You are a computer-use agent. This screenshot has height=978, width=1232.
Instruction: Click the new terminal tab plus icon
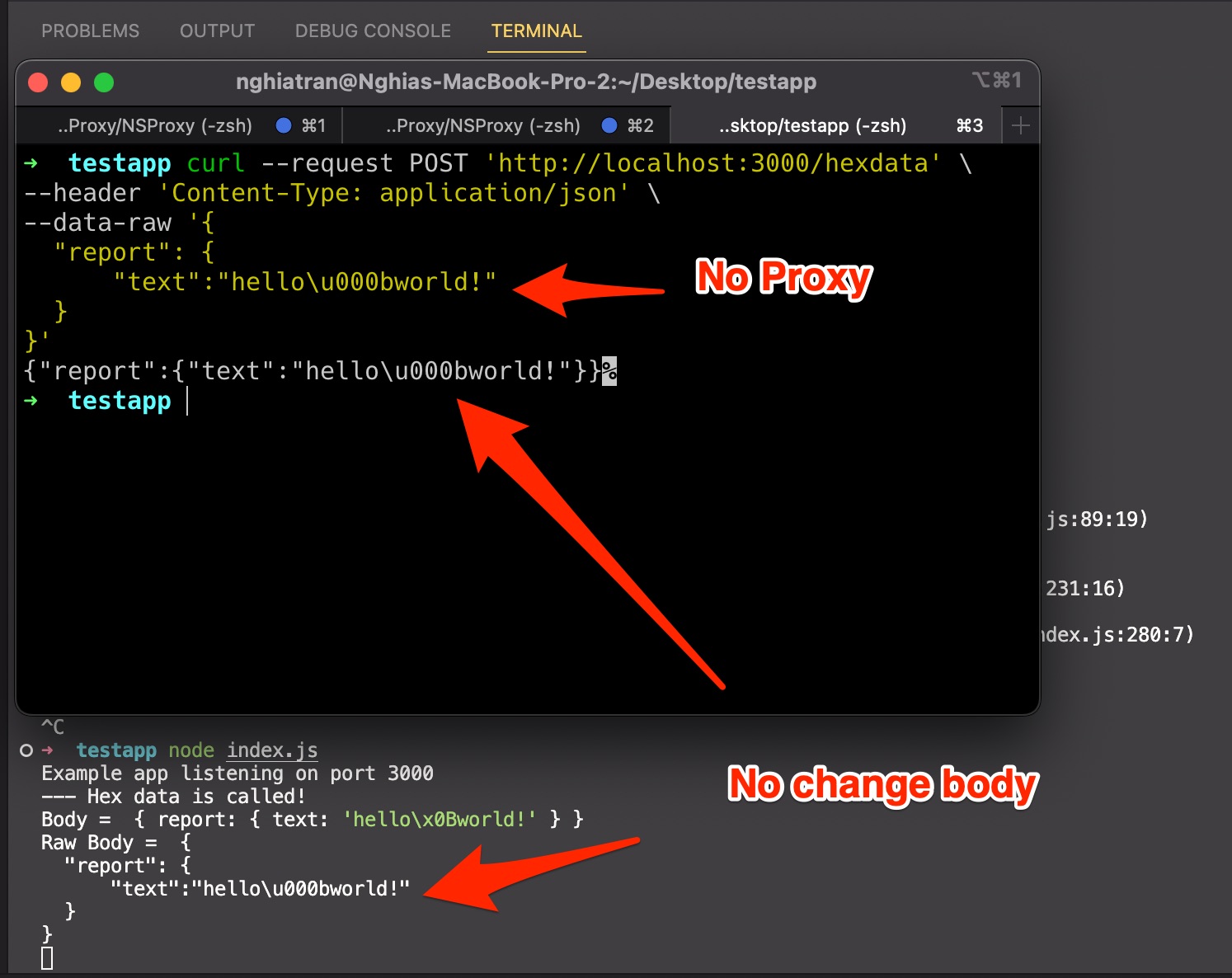click(1020, 125)
